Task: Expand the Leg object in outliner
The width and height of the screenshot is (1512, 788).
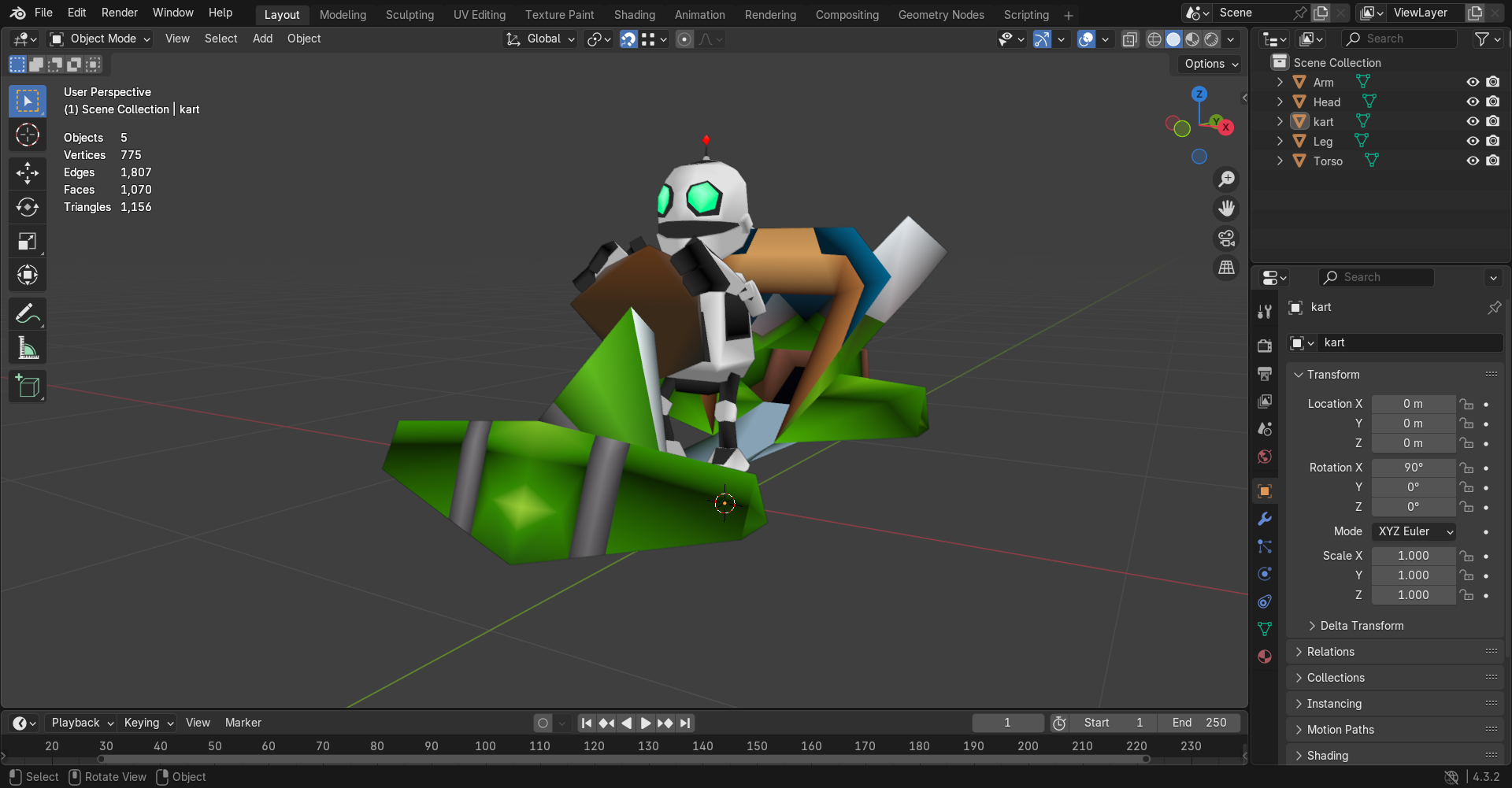Action: (1280, 141)
